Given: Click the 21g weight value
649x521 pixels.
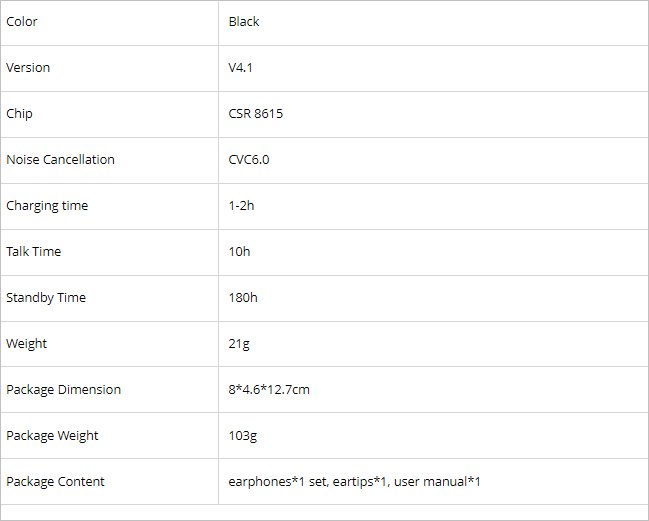Looking at the screenshot, I should point(239,344).
